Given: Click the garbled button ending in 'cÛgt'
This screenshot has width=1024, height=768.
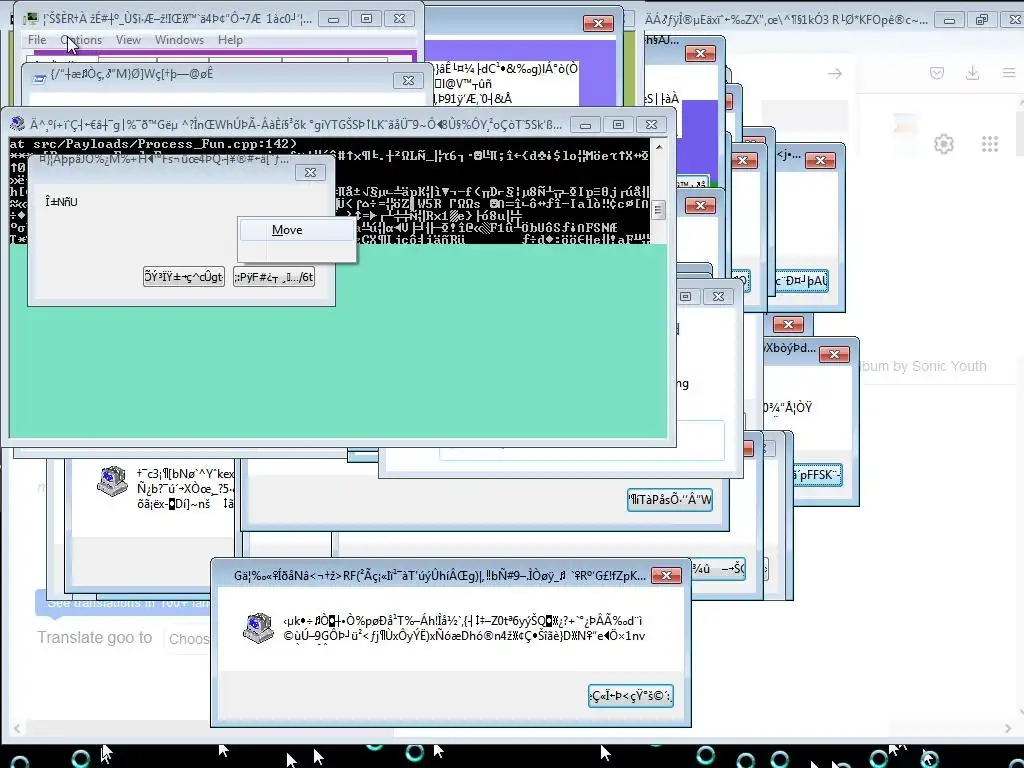Looking at the screenshot, I should point(184,277).
